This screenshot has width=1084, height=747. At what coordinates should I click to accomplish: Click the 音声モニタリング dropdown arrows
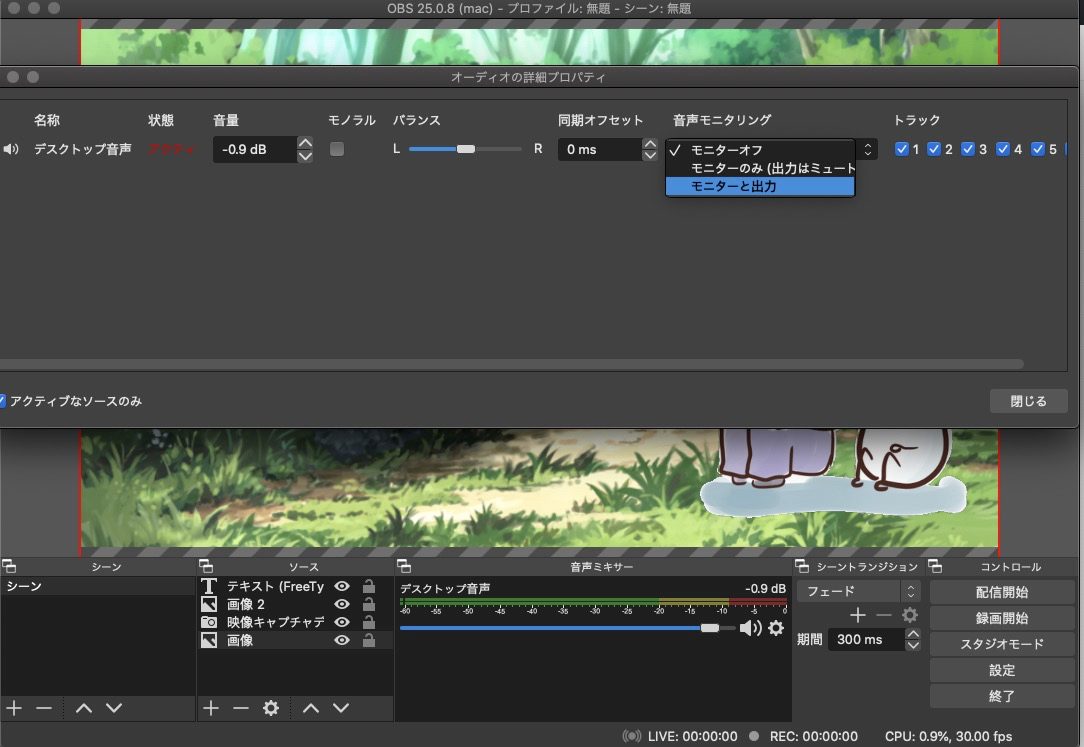pos(868,149)
